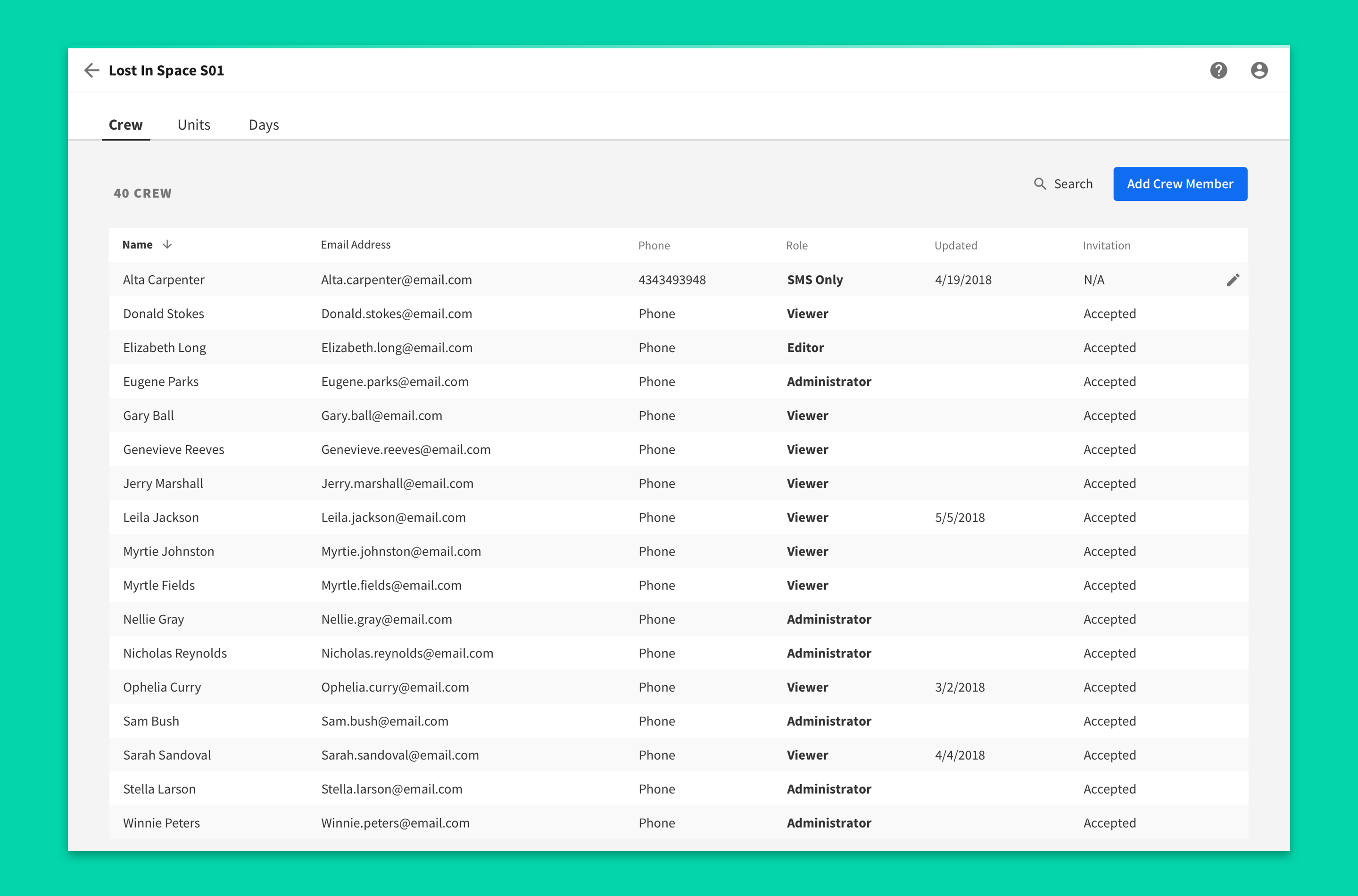Click the magnifying glass search icon

coord(1040,184)
